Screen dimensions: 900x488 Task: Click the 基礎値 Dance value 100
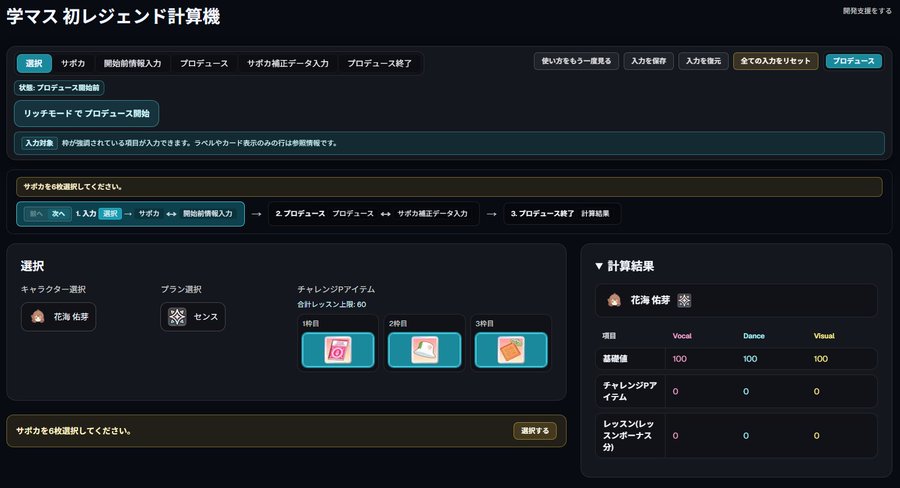[x=750, y=359]
